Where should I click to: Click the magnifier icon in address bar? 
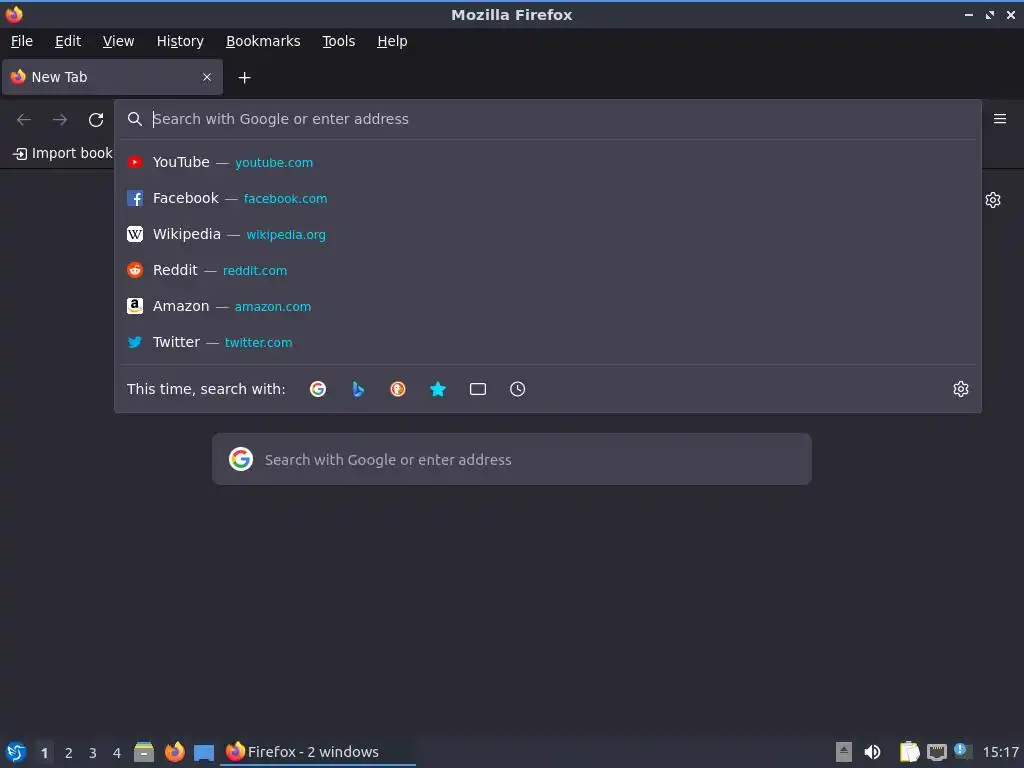[135, 119]
